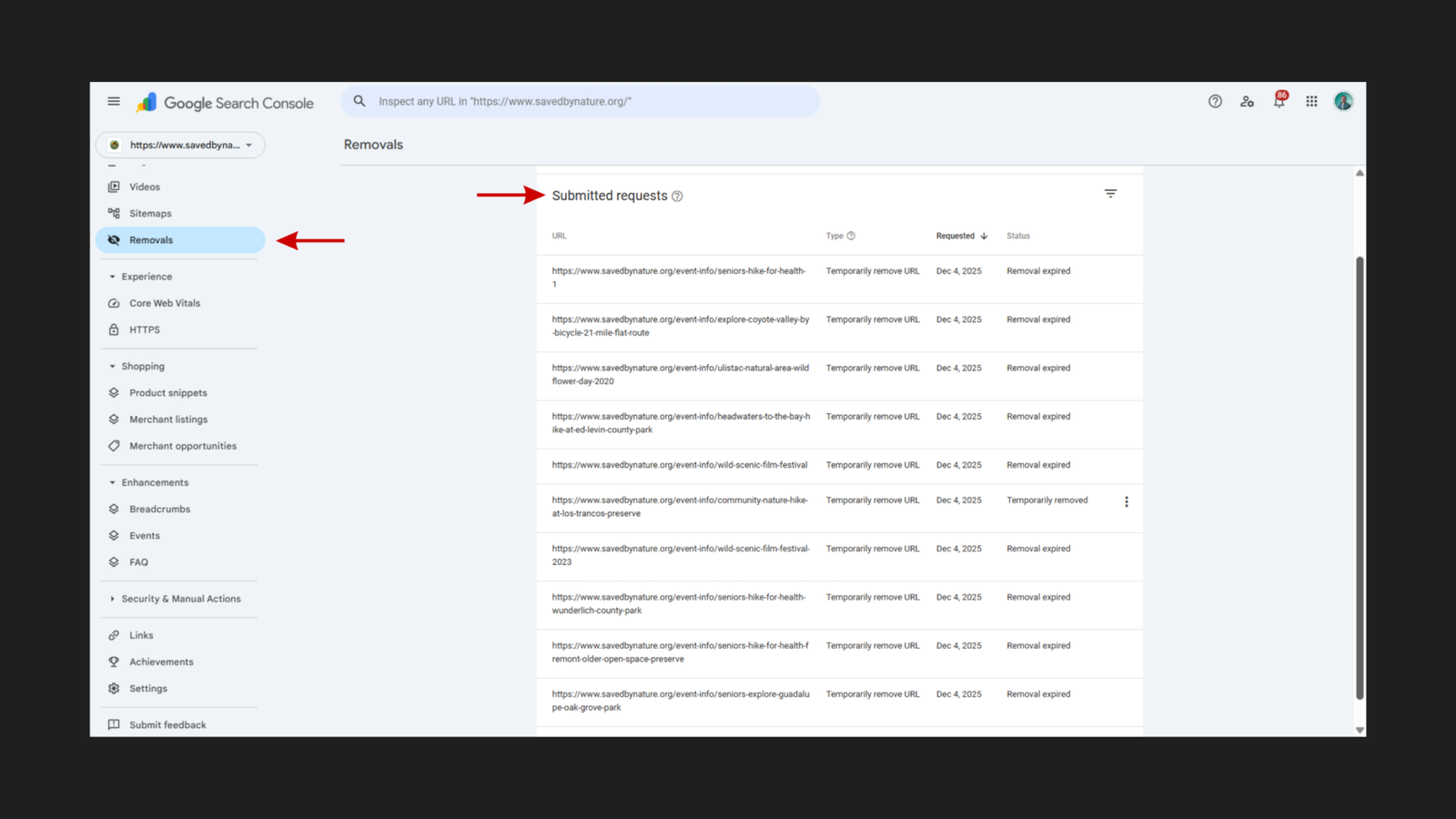
Task: Open the Google apps grid
Action: click(x=1311, y=102)
